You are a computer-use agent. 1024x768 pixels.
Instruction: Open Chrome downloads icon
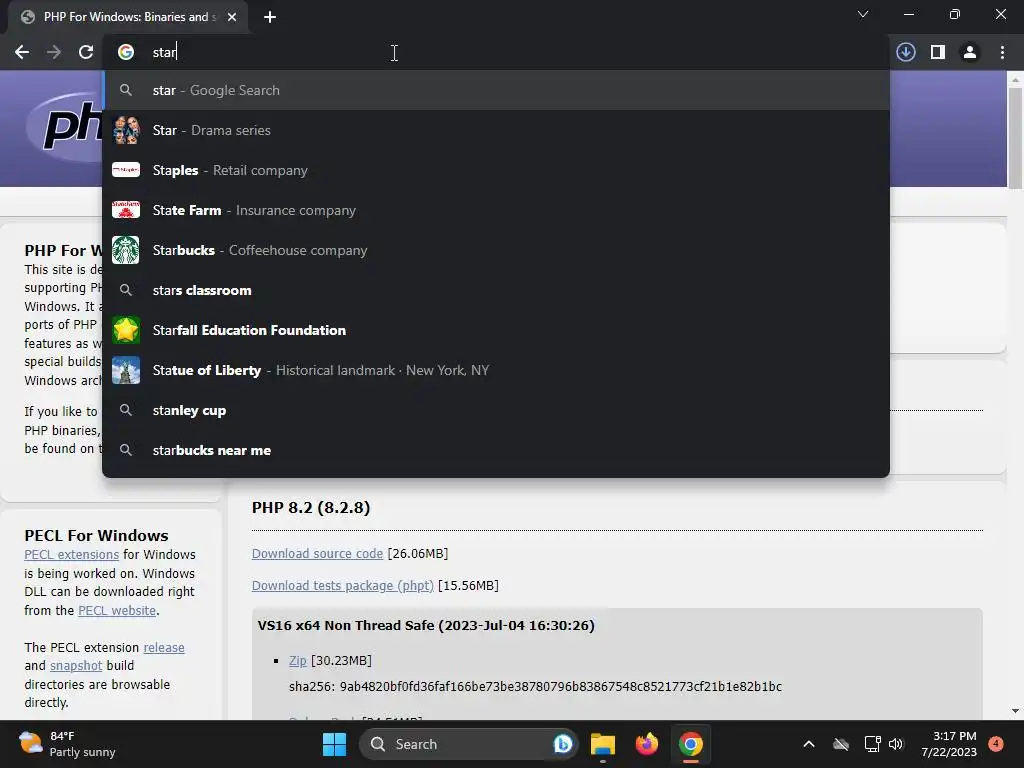(906, 52)
